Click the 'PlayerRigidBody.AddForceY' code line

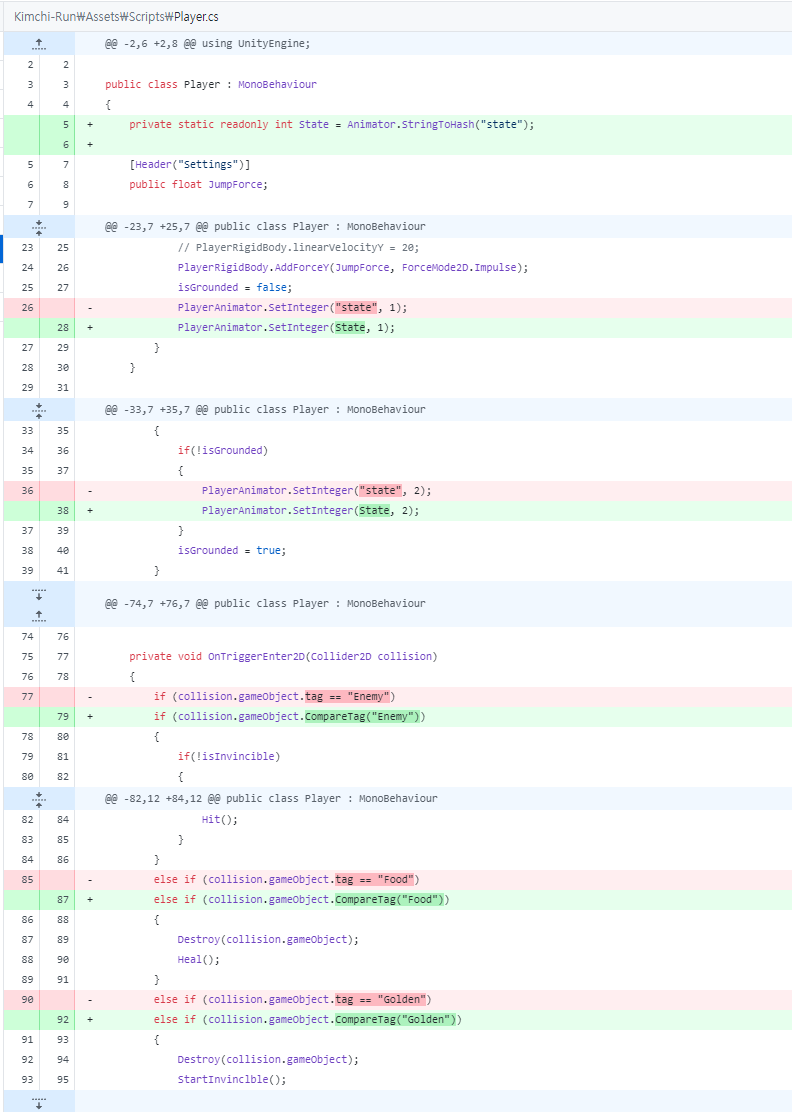tap(353, 267)
